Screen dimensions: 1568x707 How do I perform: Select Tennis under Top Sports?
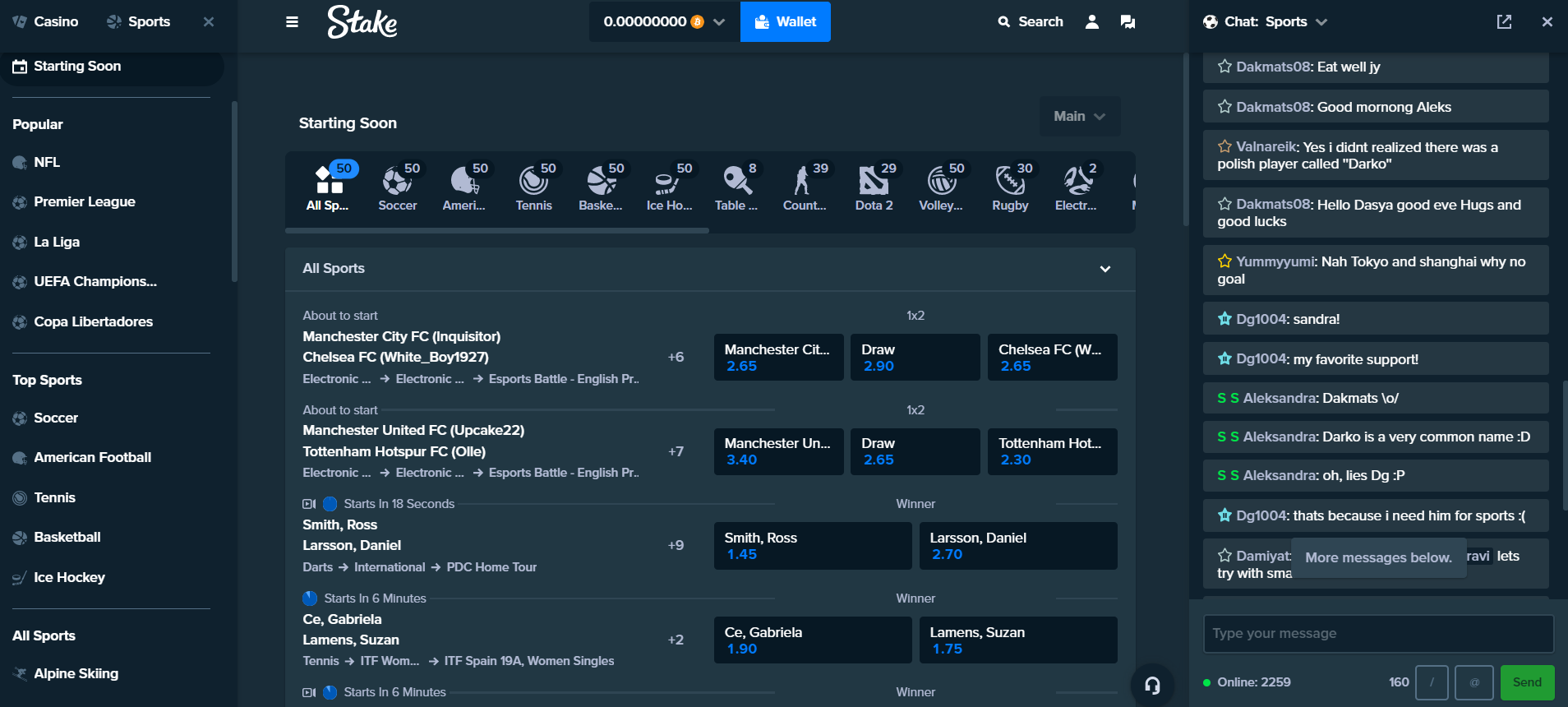(44, 497)
